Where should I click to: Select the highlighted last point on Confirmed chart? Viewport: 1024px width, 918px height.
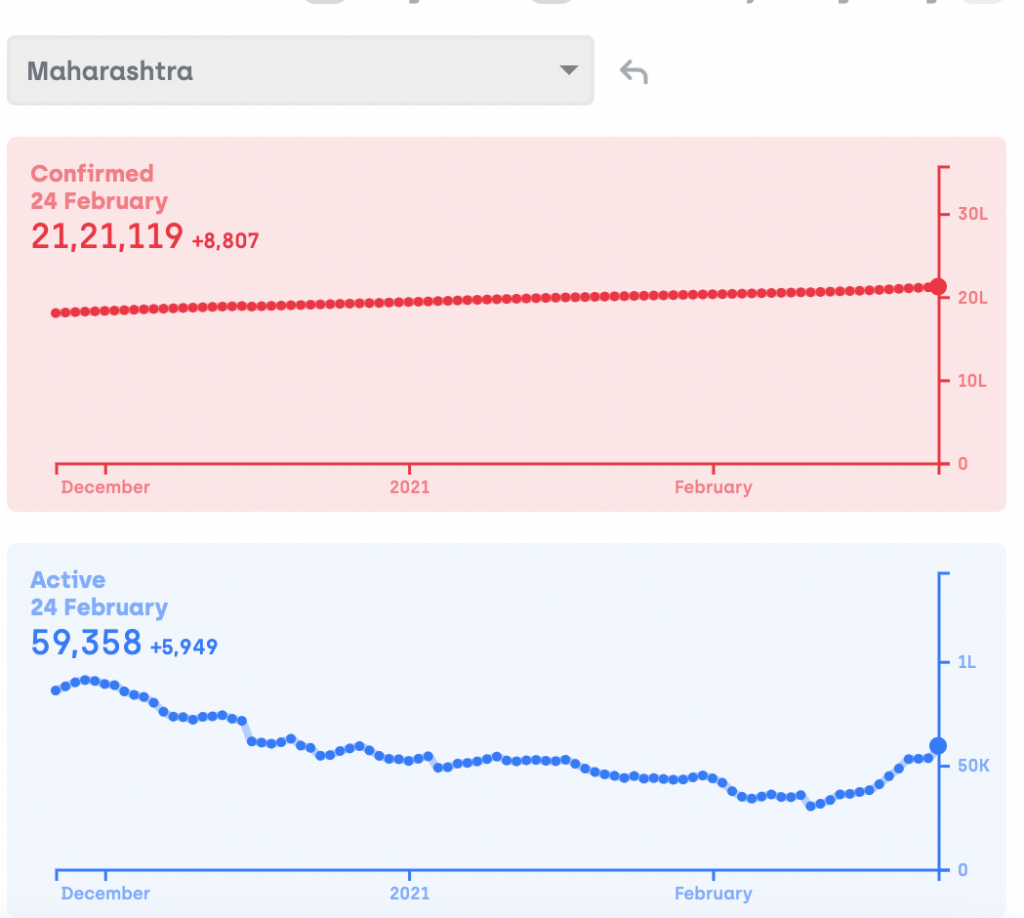[937, 287]
